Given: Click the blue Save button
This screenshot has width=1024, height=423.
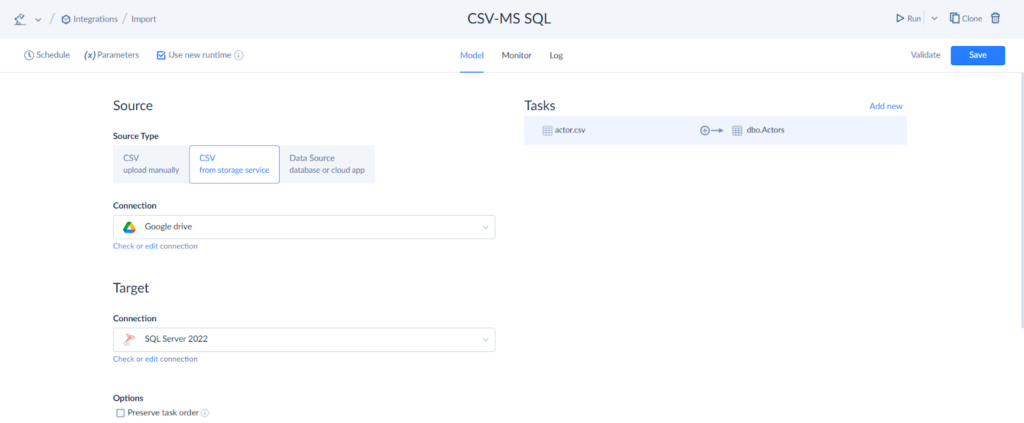Looking at the screenshot, I should [977, 55].
